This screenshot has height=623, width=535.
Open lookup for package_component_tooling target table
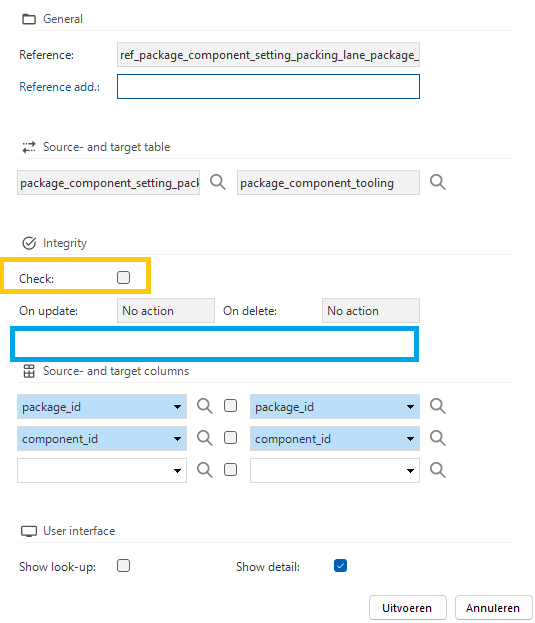coord(438,182)
